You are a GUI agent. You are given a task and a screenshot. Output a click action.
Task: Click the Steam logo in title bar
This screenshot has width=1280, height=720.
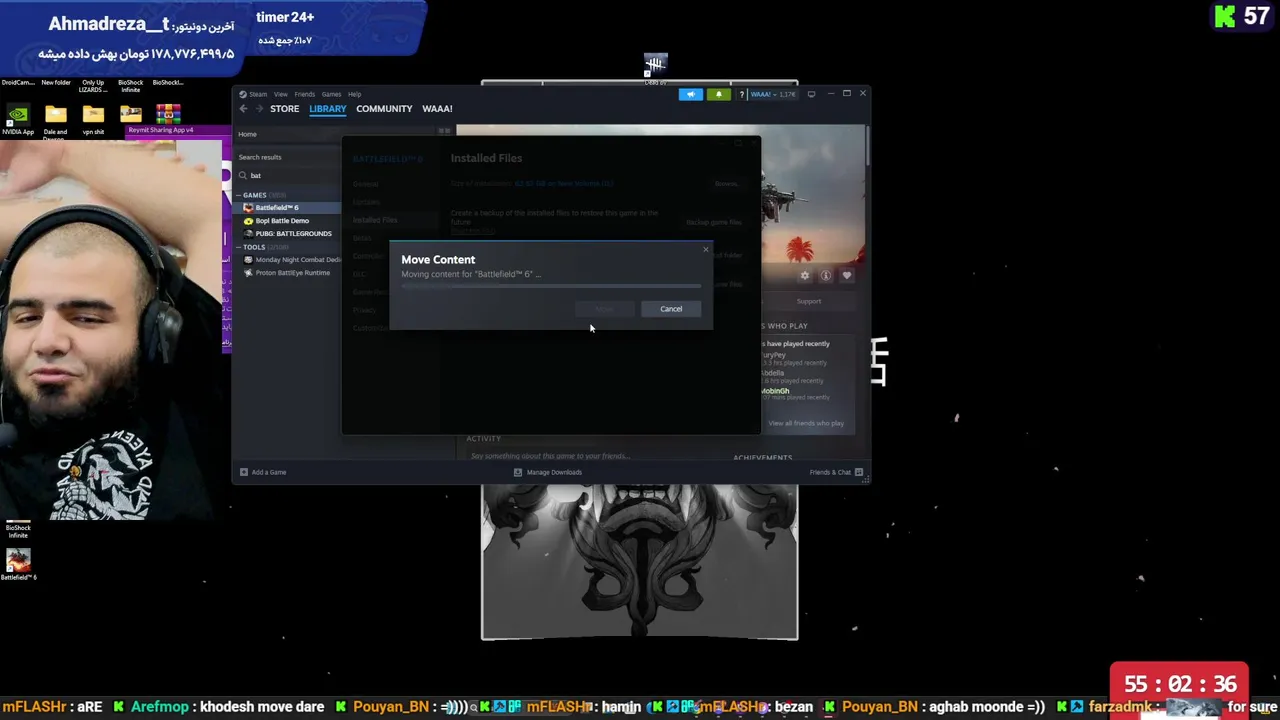[x=243, y=94]
